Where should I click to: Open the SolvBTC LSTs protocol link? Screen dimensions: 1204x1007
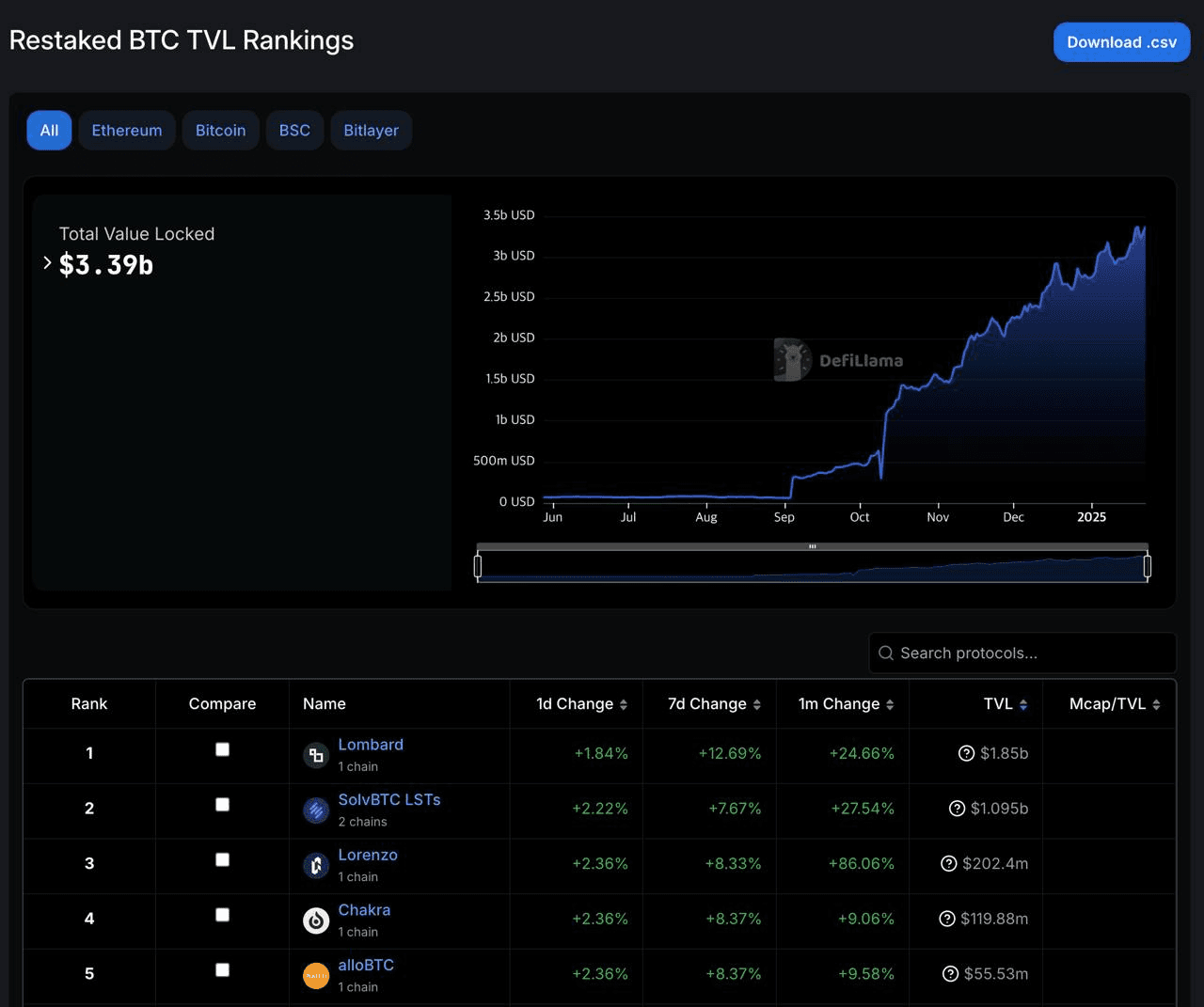389,800
